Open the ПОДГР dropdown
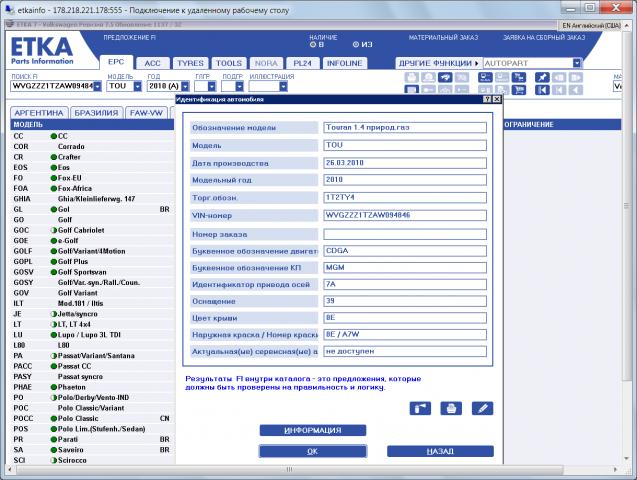Image resolution: width=637 pixels, height=480 pixels. 239,86
